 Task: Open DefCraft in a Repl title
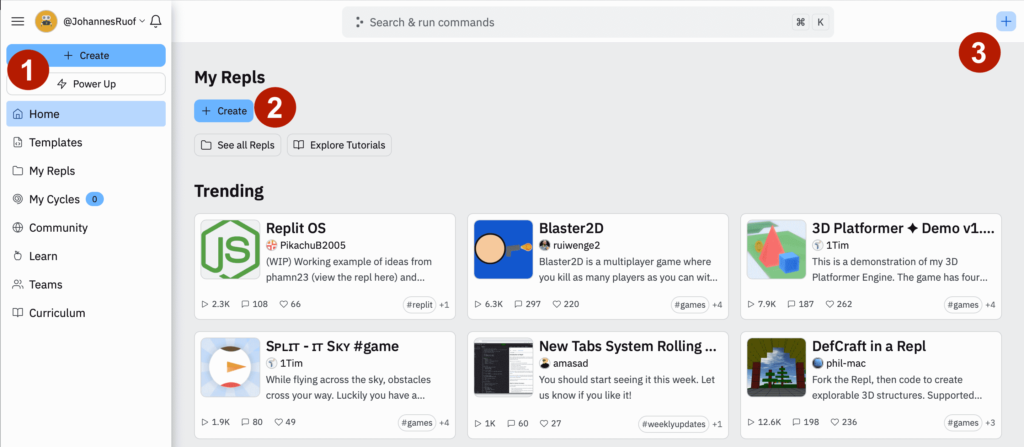click(x=869, y=346)
